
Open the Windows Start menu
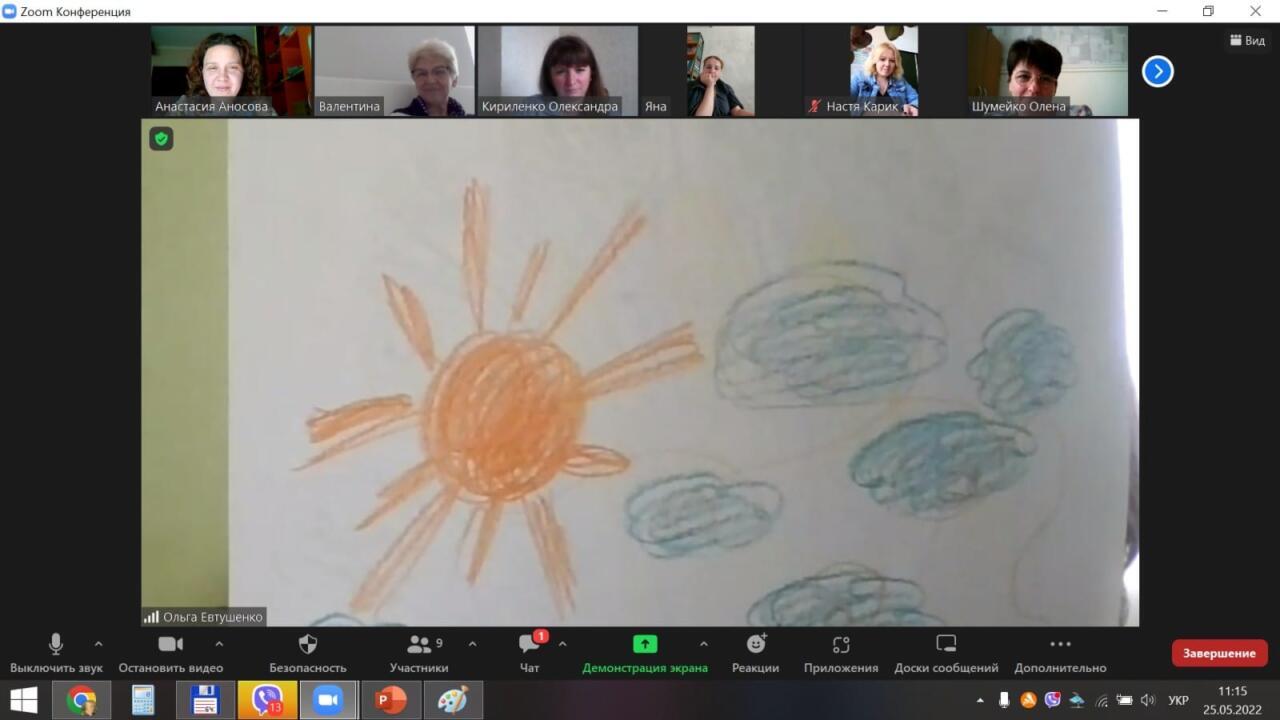tap(24, 700)
